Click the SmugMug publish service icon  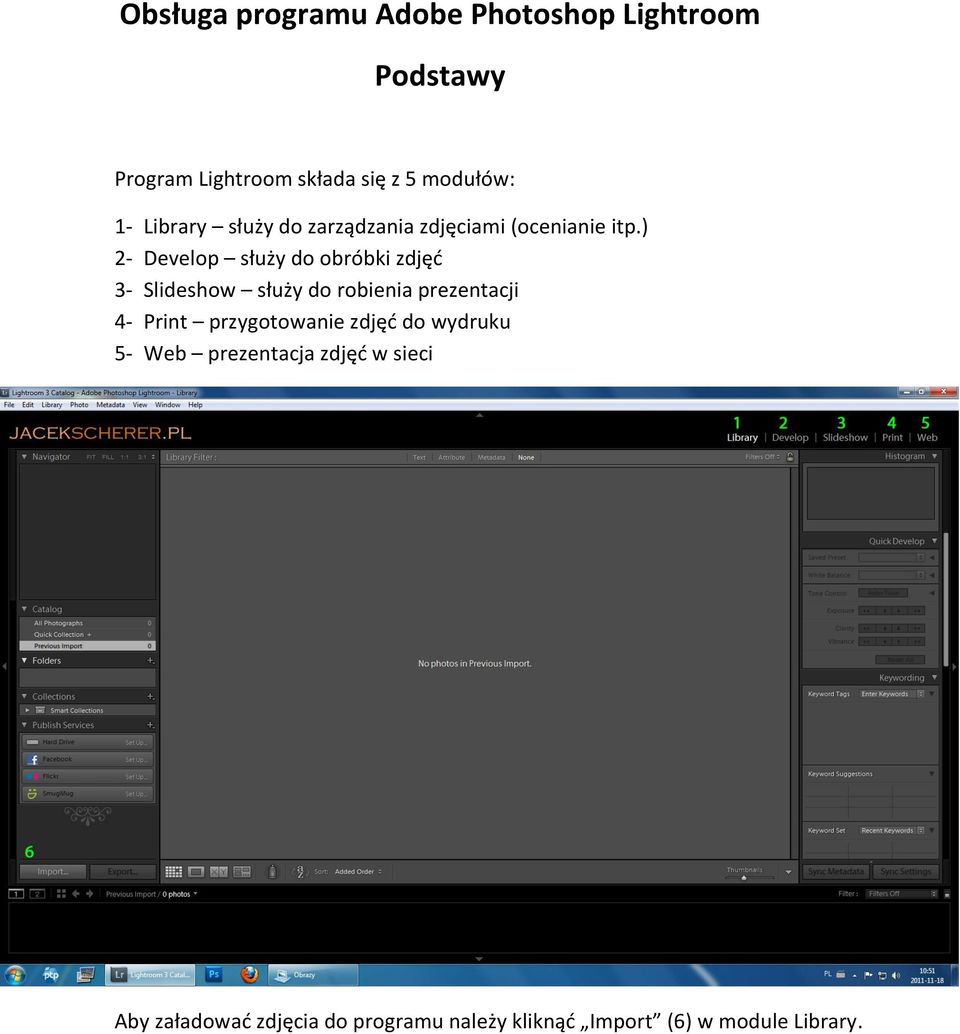coord(32,794)
